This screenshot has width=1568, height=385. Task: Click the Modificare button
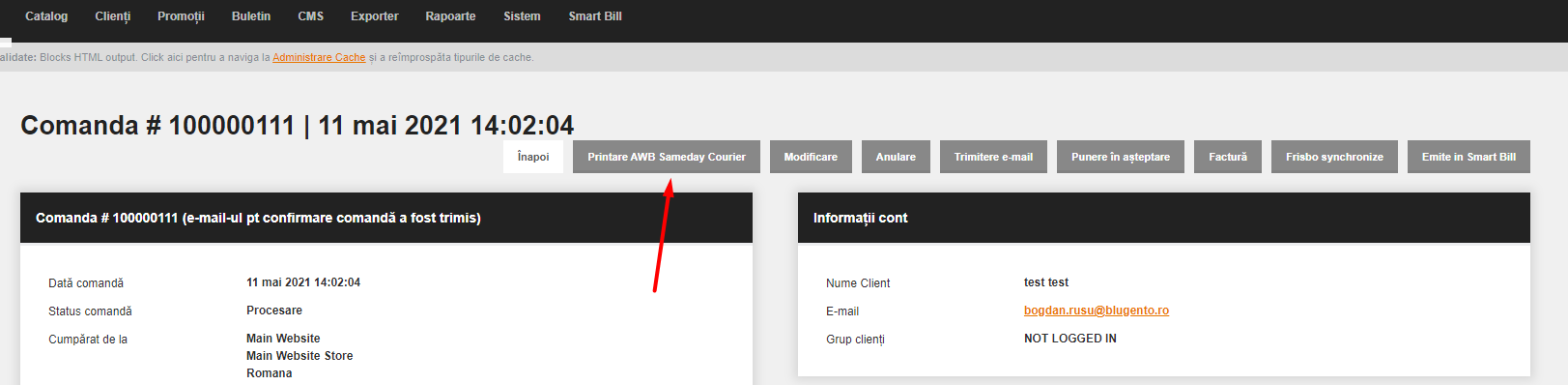[811, 157]
